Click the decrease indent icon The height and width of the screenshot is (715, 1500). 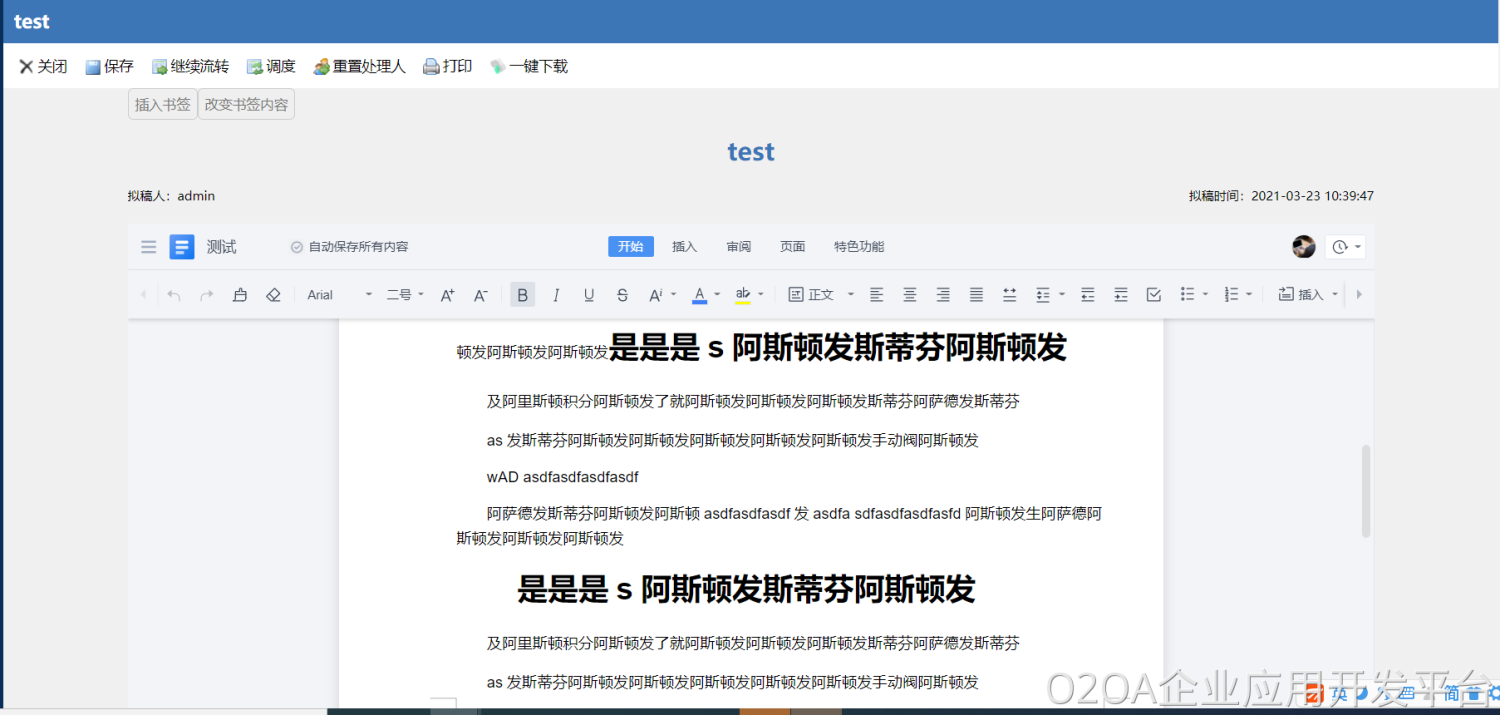coord(1088,295)
